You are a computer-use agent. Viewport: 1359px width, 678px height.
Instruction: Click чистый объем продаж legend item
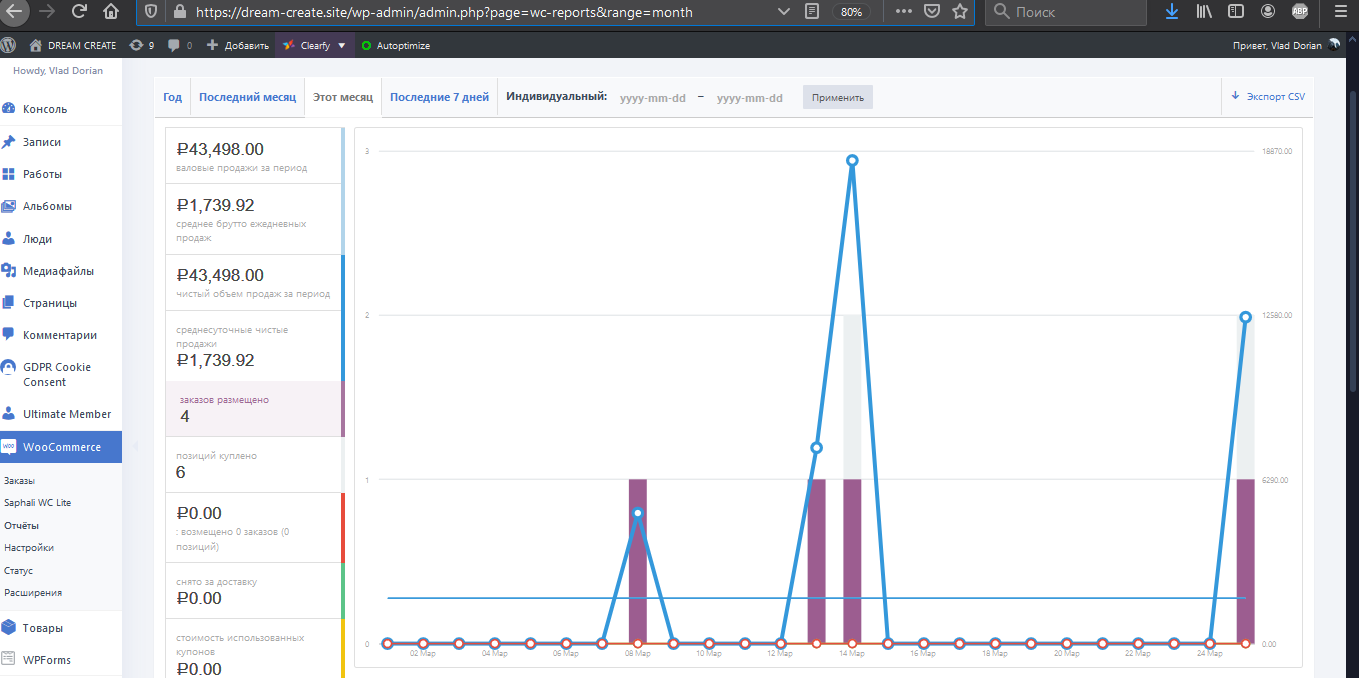pyautogui.click(x=255, y=282)
